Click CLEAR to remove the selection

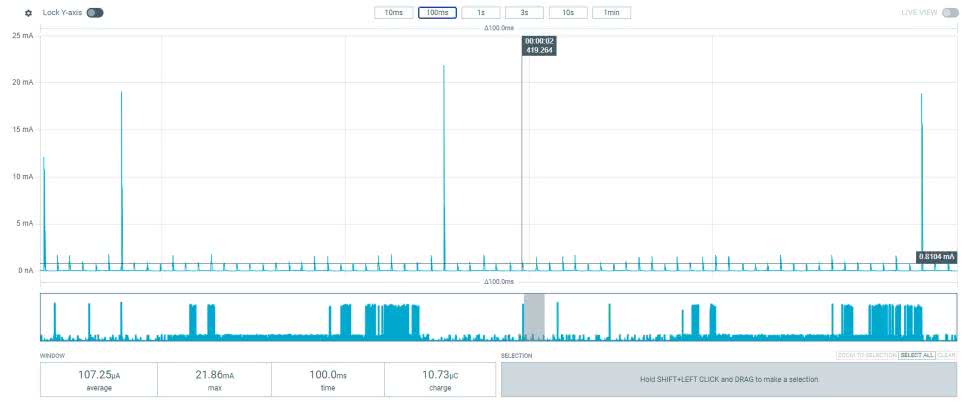946,355
